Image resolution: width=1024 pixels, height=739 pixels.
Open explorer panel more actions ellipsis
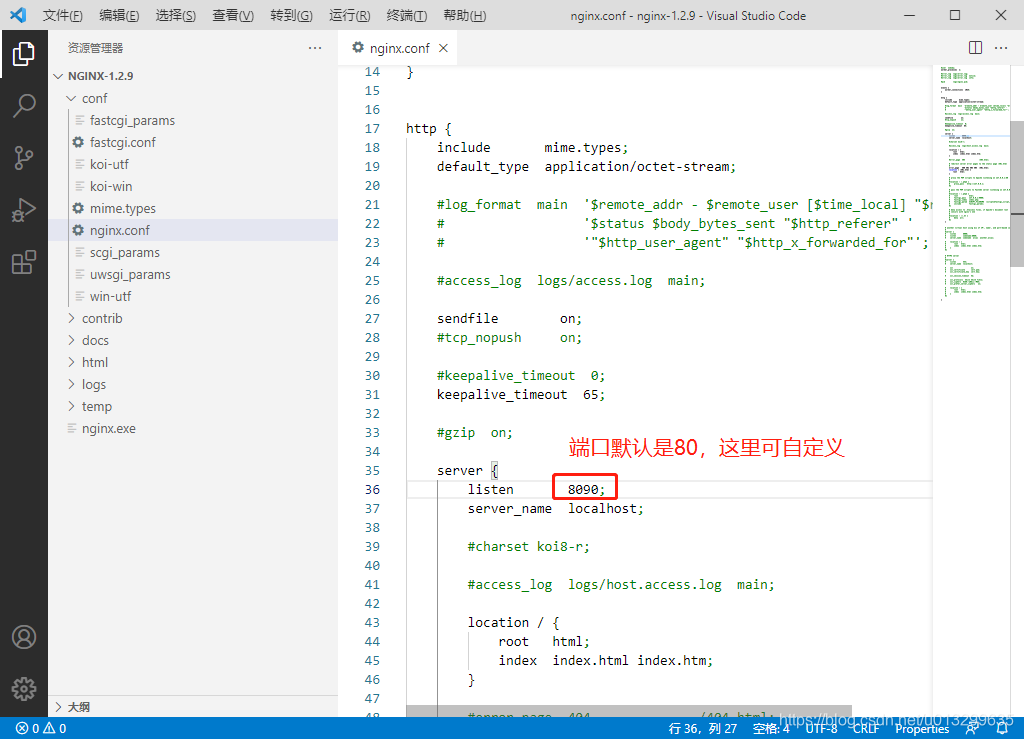click(315, 48)
